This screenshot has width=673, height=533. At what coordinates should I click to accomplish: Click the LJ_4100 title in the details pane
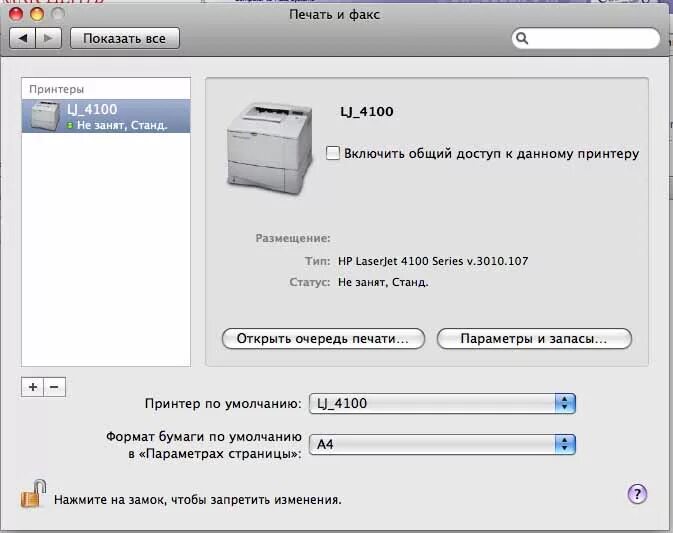367,112
